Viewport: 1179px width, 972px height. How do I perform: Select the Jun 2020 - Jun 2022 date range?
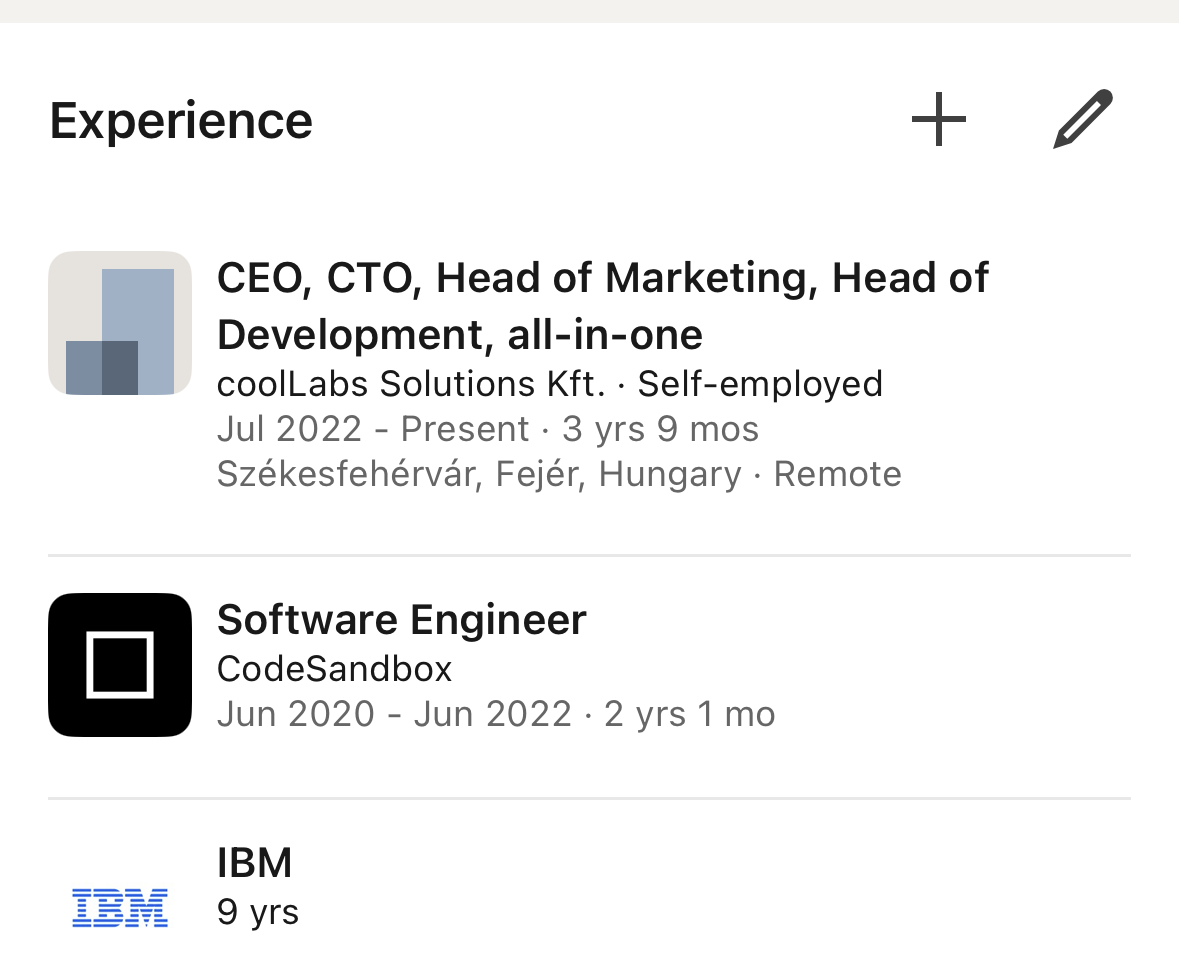[394, 714]
